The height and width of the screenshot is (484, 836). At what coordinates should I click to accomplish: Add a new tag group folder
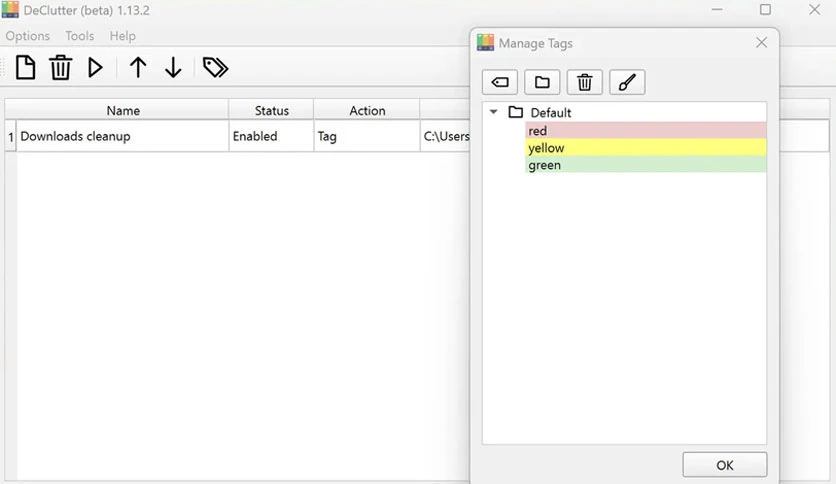point(542,82)
